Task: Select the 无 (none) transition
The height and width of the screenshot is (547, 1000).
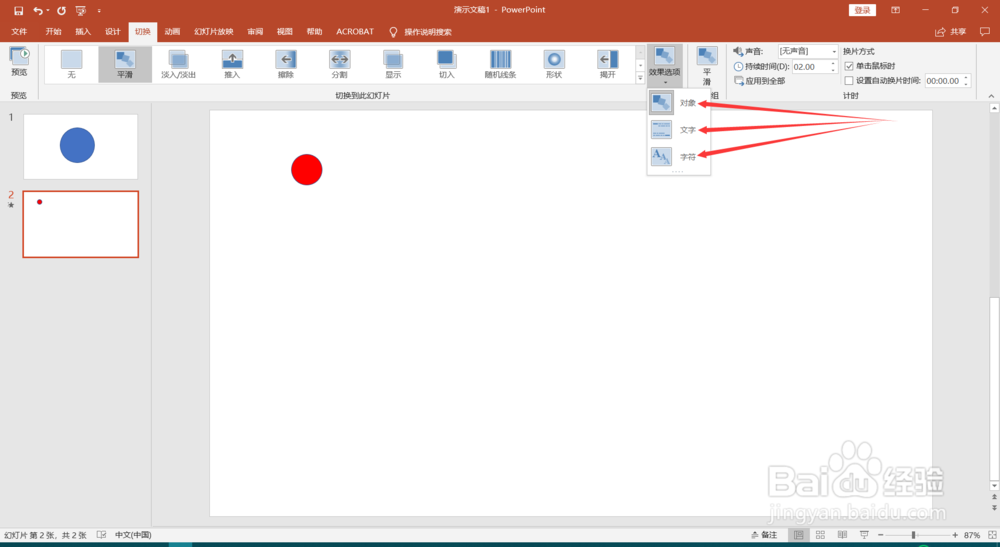Action: [71, 64]
